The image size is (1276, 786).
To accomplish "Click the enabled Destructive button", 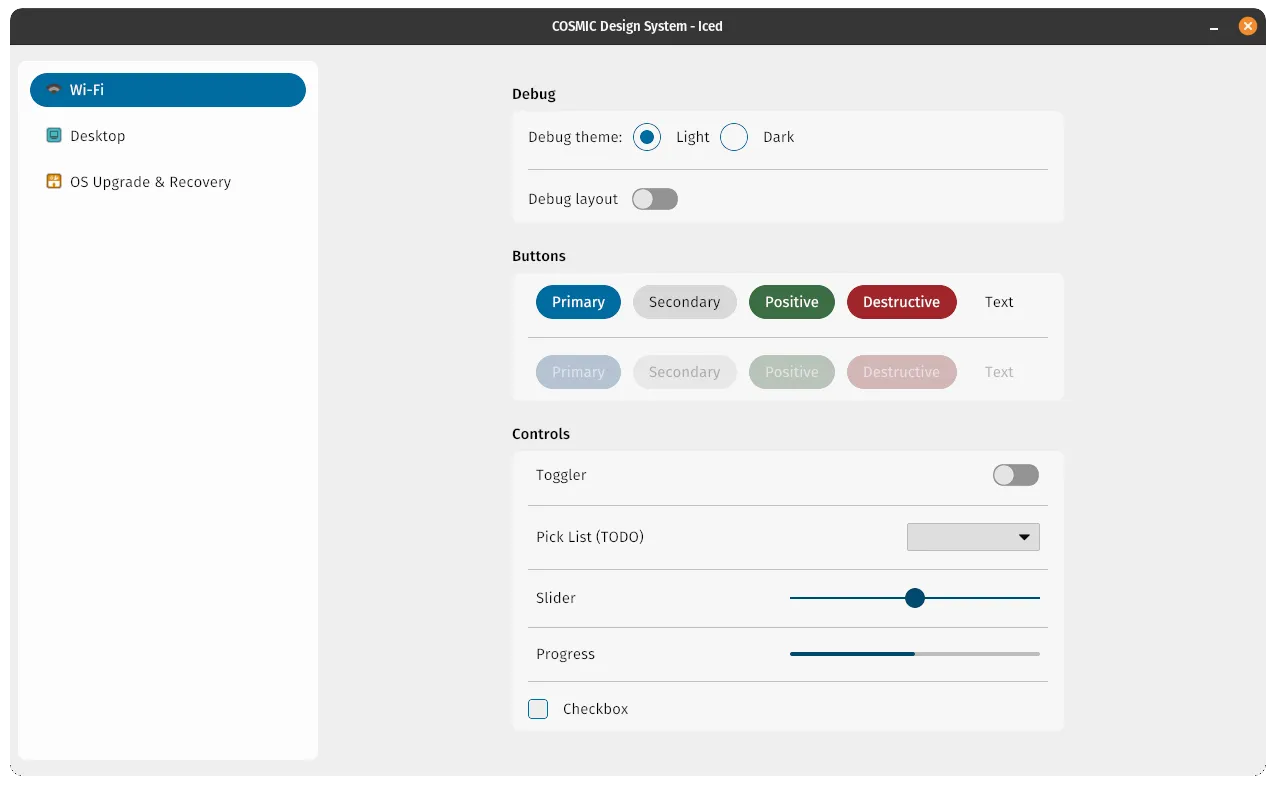I will click(902, 302).
